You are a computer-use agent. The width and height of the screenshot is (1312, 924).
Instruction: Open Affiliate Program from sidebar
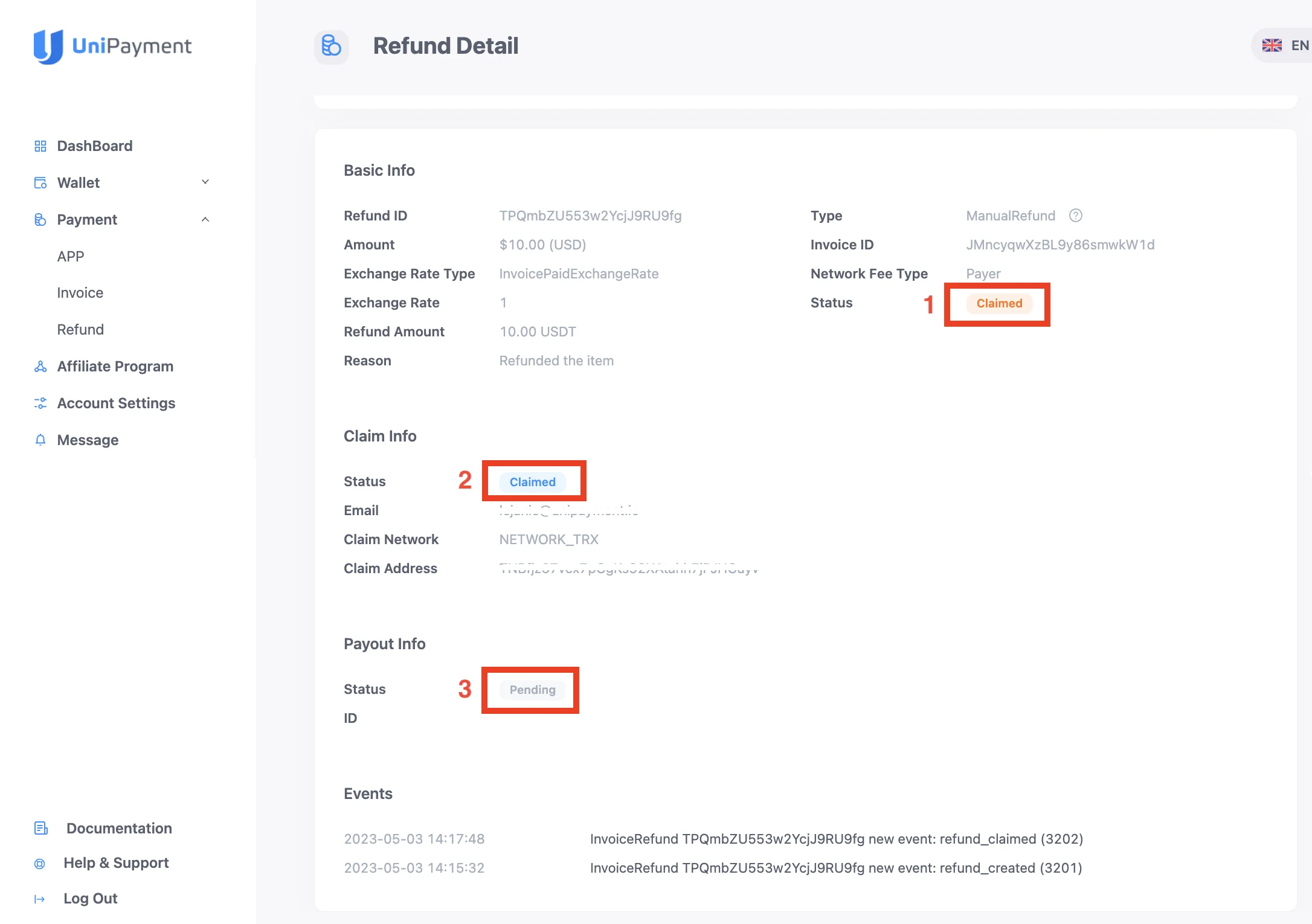(115, 366)
